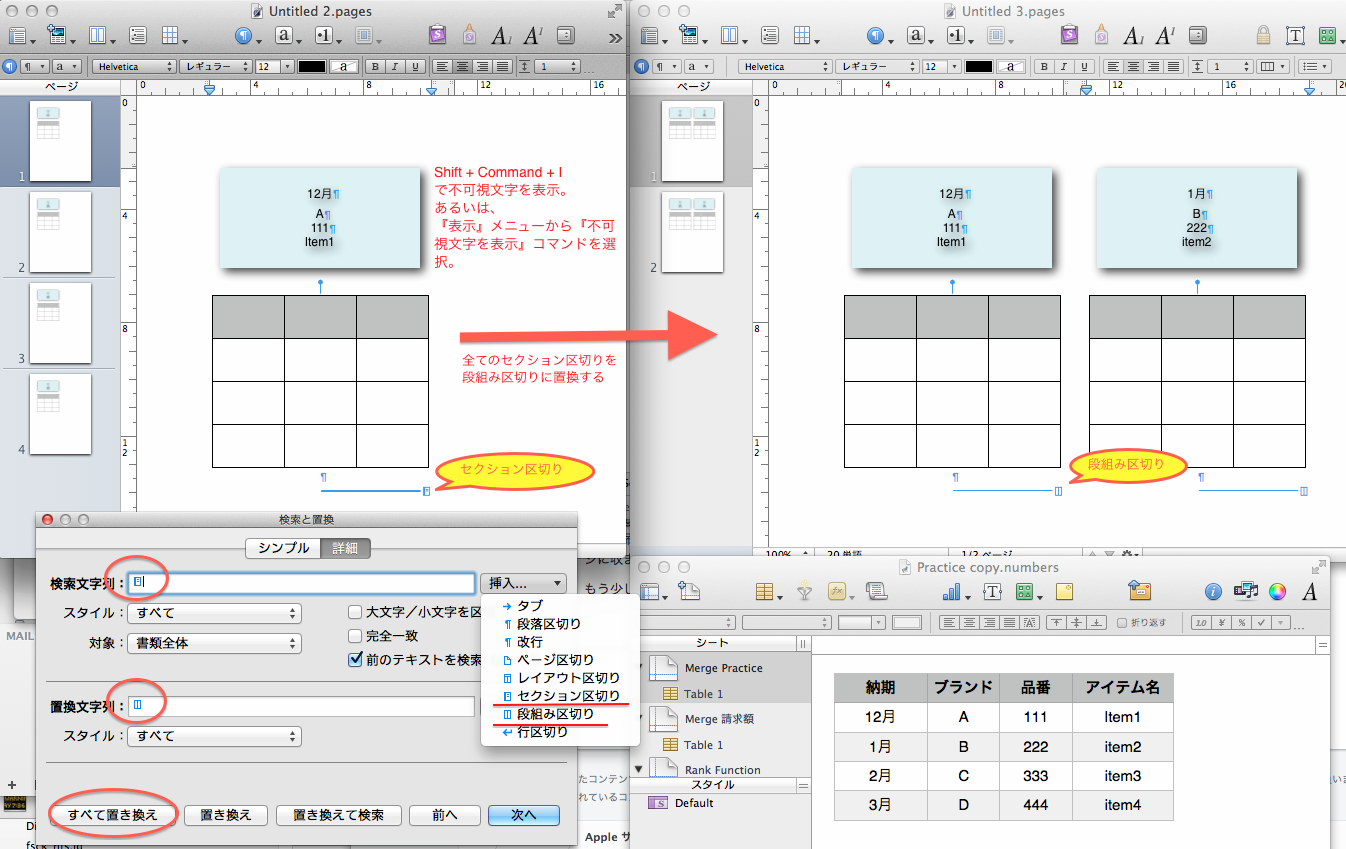Screen dimensions: 1346x849
Task: Click the Inspector icon in Numbers toolbar
Action: pyautogui.click(x=1213, y=592)
